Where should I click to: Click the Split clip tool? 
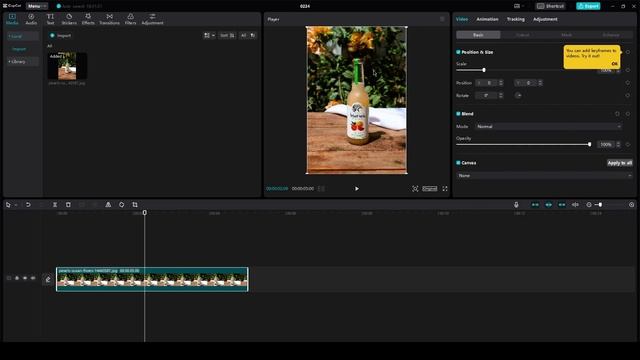coord(55,204)
